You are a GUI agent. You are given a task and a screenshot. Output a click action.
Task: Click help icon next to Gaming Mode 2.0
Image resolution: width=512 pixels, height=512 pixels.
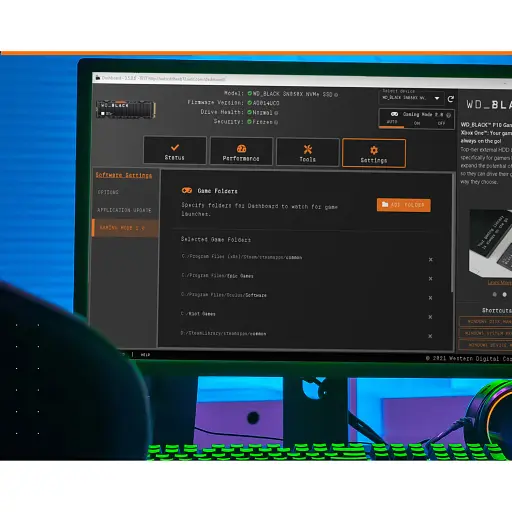(x=449, y=115)
